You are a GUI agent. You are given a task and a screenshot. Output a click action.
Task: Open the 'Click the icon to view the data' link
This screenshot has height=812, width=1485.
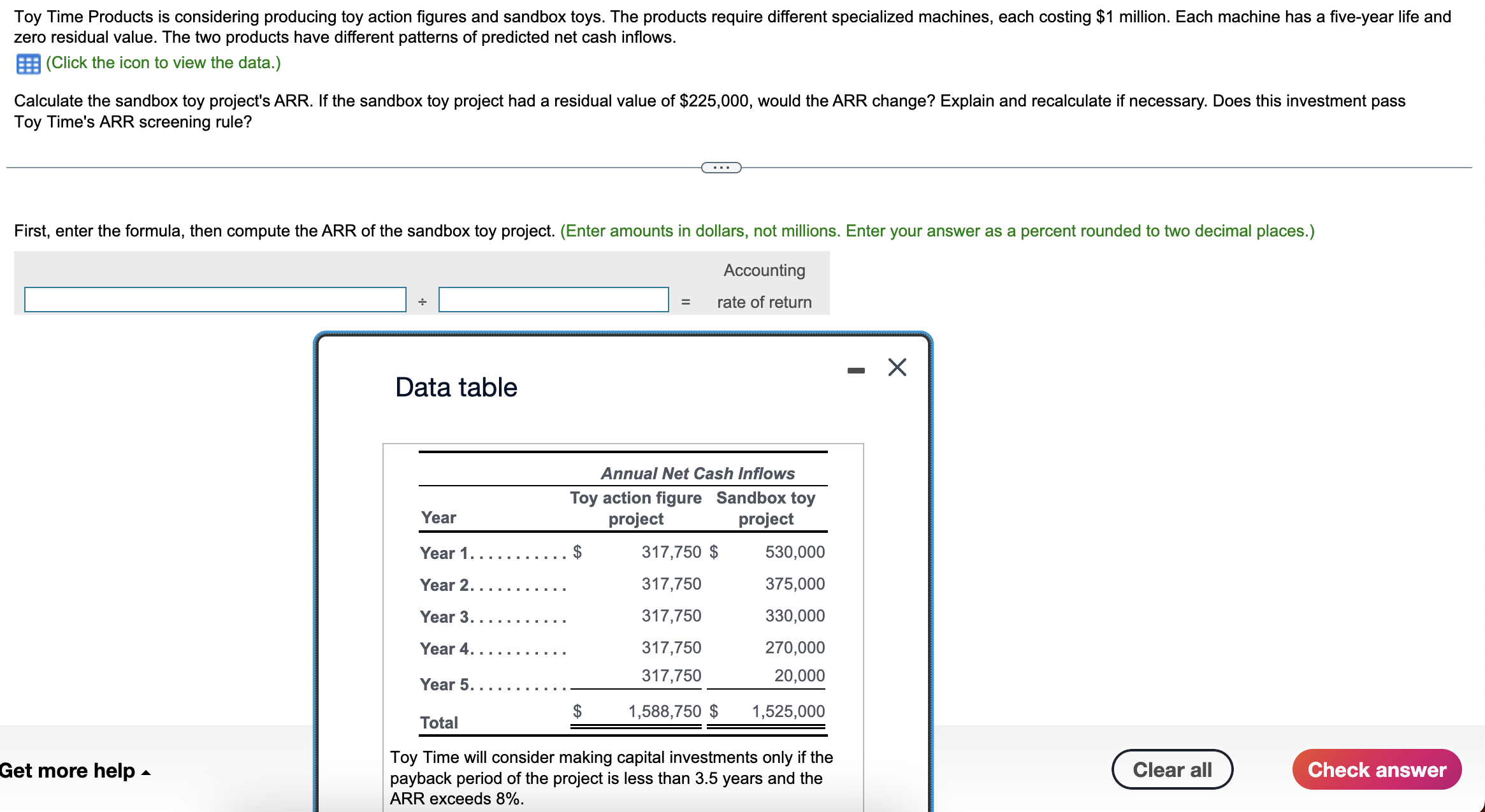tap(163, 63)
